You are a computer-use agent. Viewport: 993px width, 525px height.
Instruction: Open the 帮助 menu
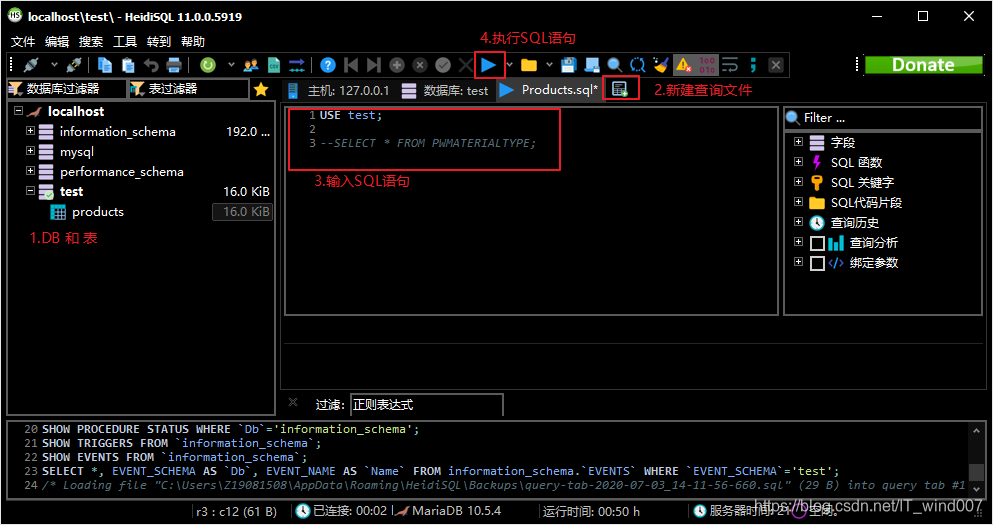pos(193,41)
